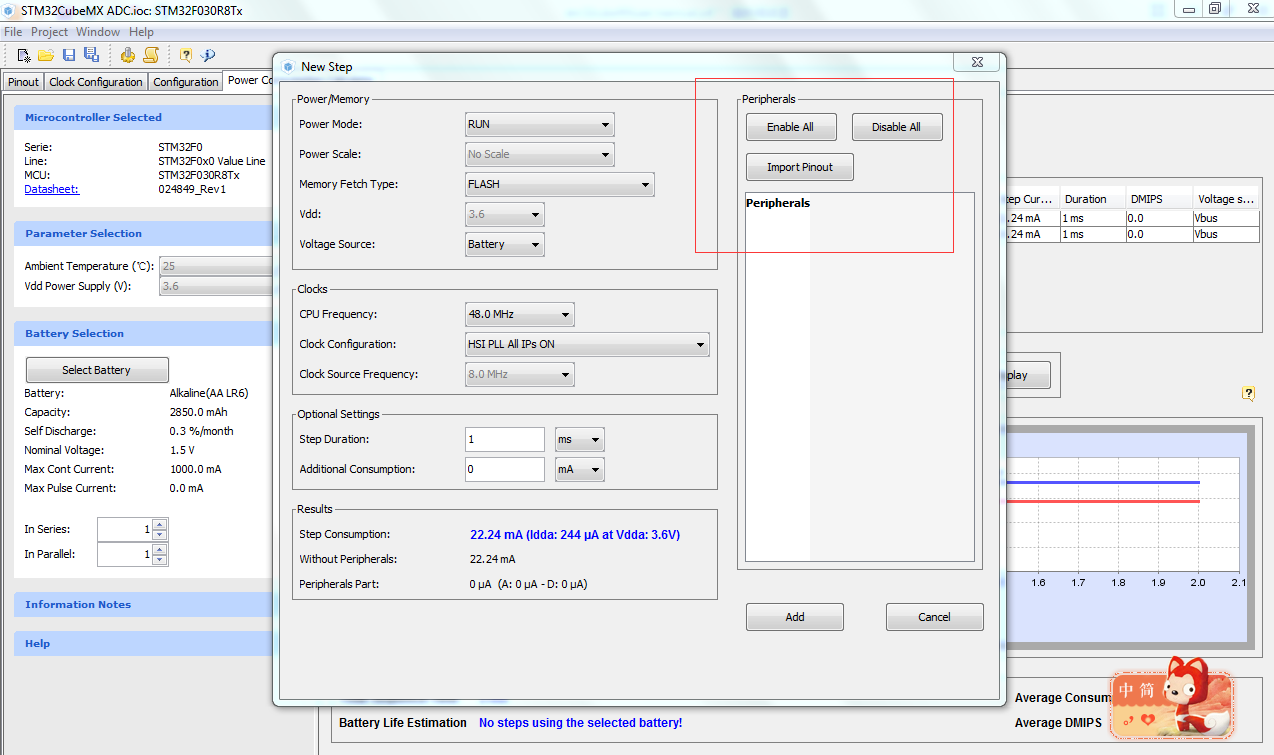
Task: Click the yellow help icon beside the chart
Action: pos(1248,393)
